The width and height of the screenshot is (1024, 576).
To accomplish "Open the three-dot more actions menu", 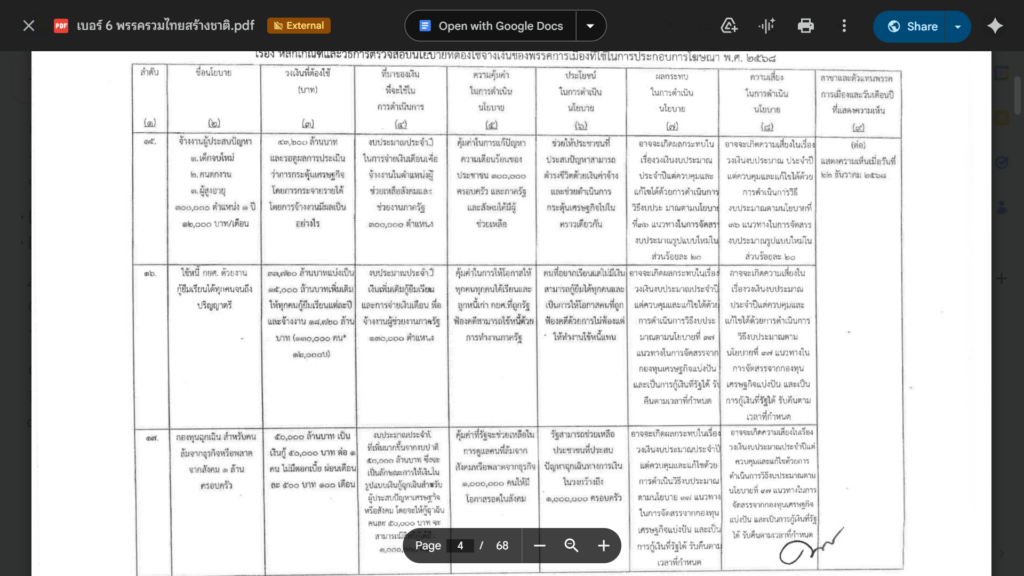I will (x=844, y=26).
